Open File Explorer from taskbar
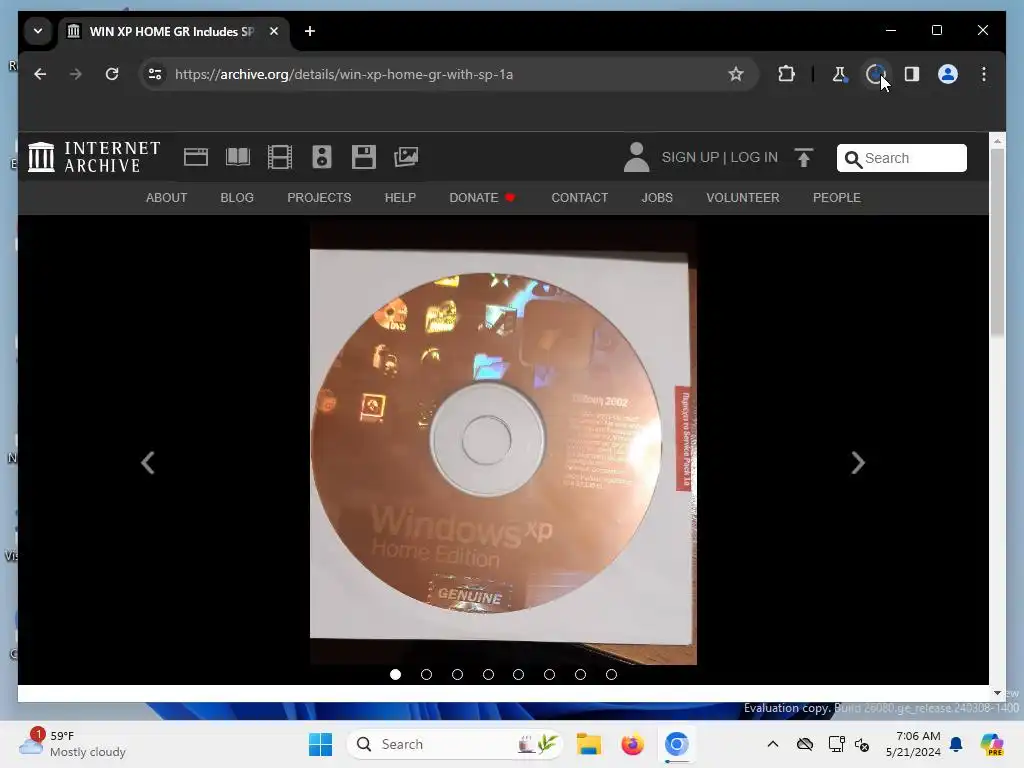Image resolution: width=1024 pixels, height=768 pixels. coord(588,744)
